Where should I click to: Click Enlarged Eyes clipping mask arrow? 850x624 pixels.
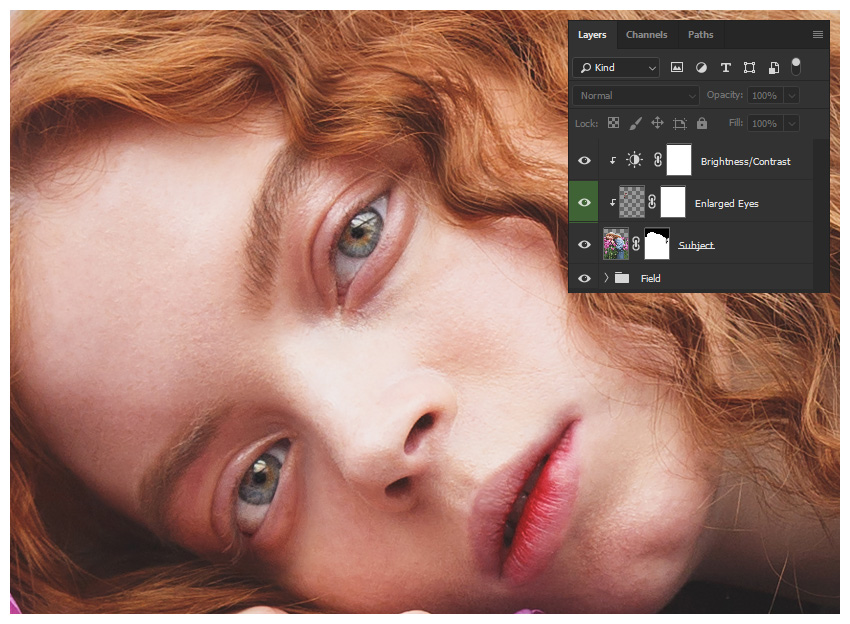(x=613, y=203)
